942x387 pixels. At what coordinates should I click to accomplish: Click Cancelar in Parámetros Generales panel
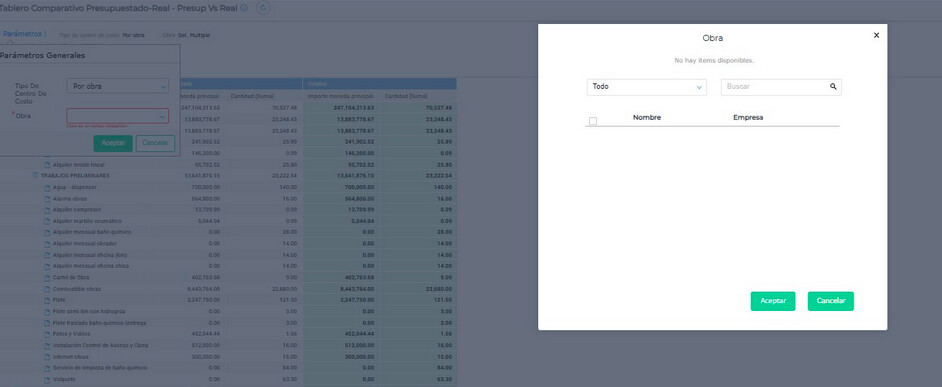point(156,143)
